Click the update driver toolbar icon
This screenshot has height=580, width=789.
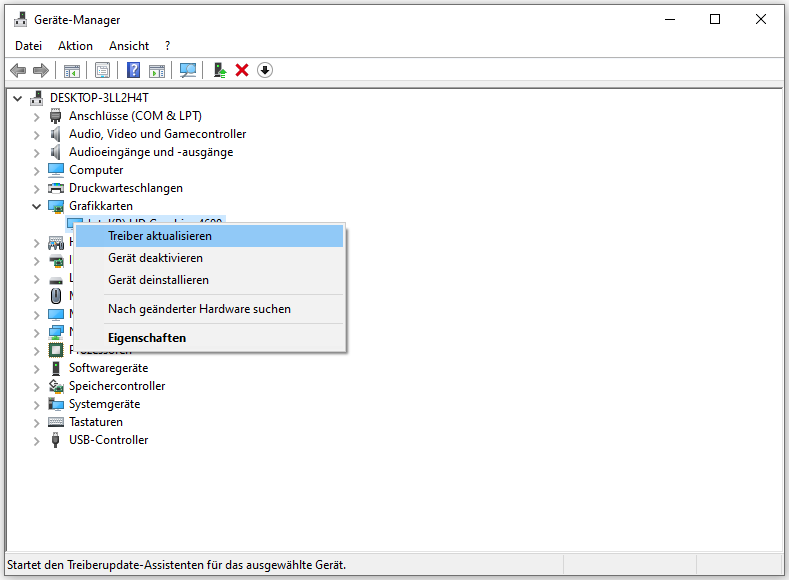click(x=220, y=70)
